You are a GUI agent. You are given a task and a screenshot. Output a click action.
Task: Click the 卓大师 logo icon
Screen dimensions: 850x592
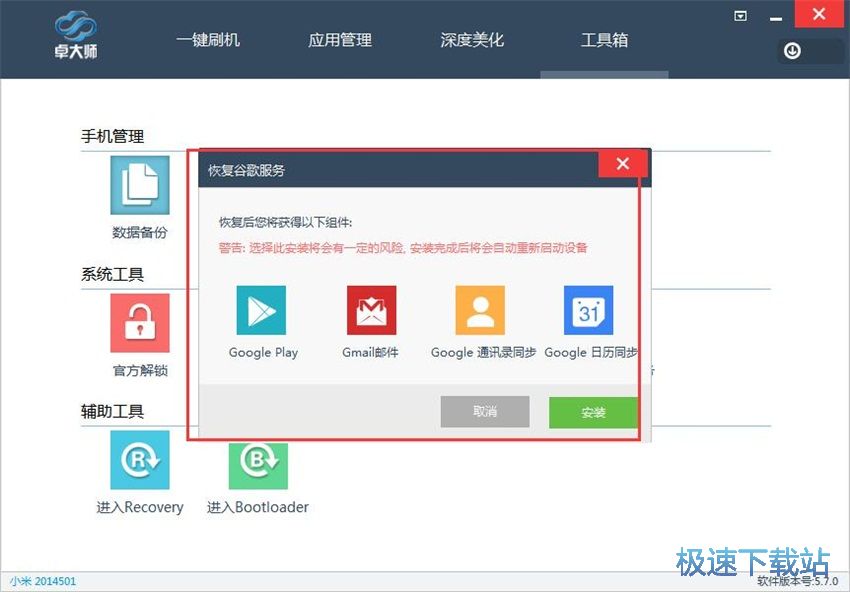click(x=76, y=36)
